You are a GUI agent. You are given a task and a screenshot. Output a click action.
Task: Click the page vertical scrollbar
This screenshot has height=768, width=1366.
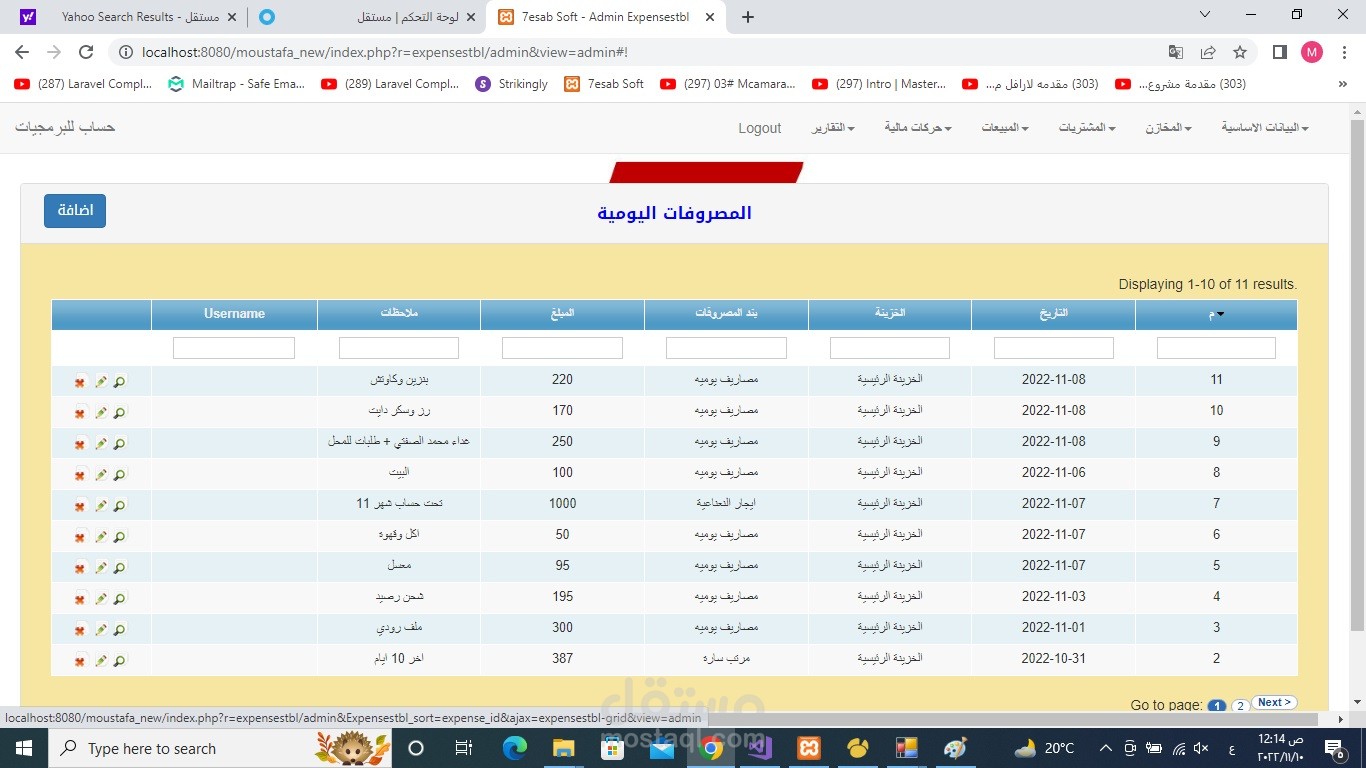1357,375
